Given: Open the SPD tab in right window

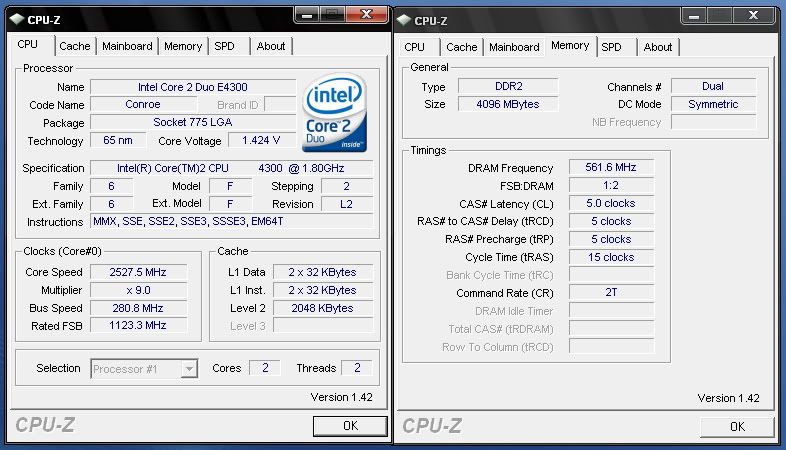Looking at the screenshot, I should click(x=611, y=47).
